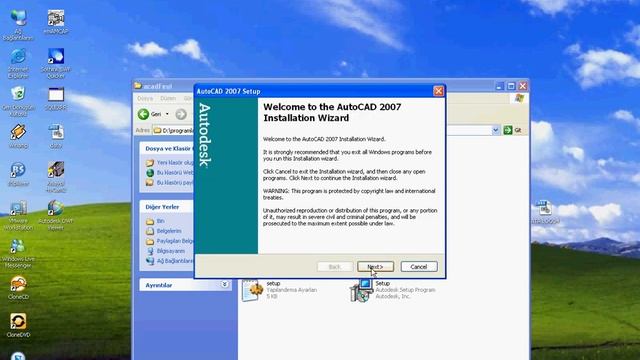
Task: Open the Software DVD Cracker desktop shortcut
Action: pos(56,63)
